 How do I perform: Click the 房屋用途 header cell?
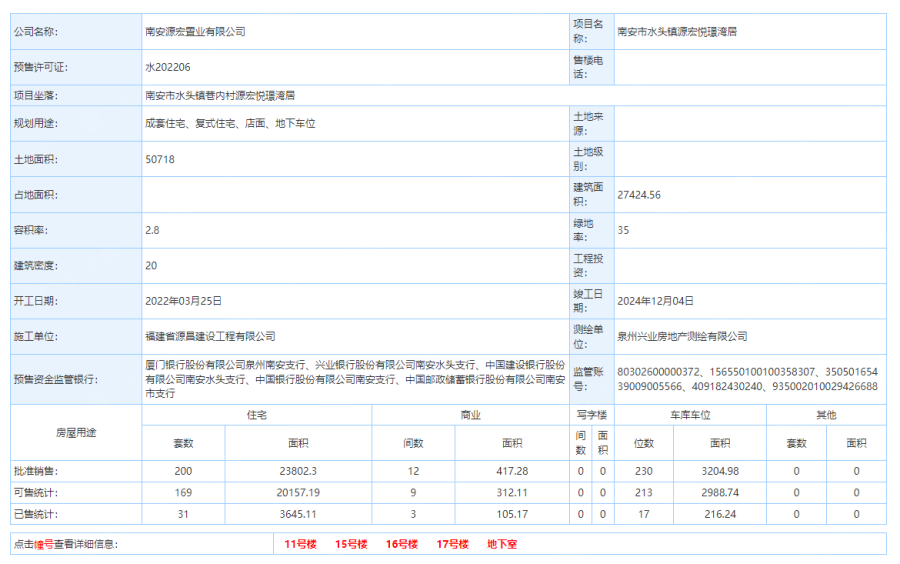(76, 433)
